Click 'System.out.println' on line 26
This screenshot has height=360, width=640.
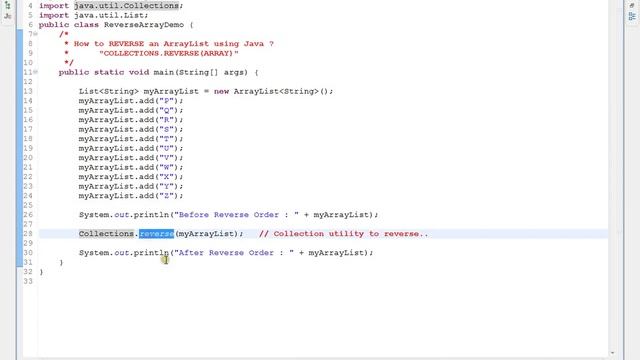tap(124, 215)
